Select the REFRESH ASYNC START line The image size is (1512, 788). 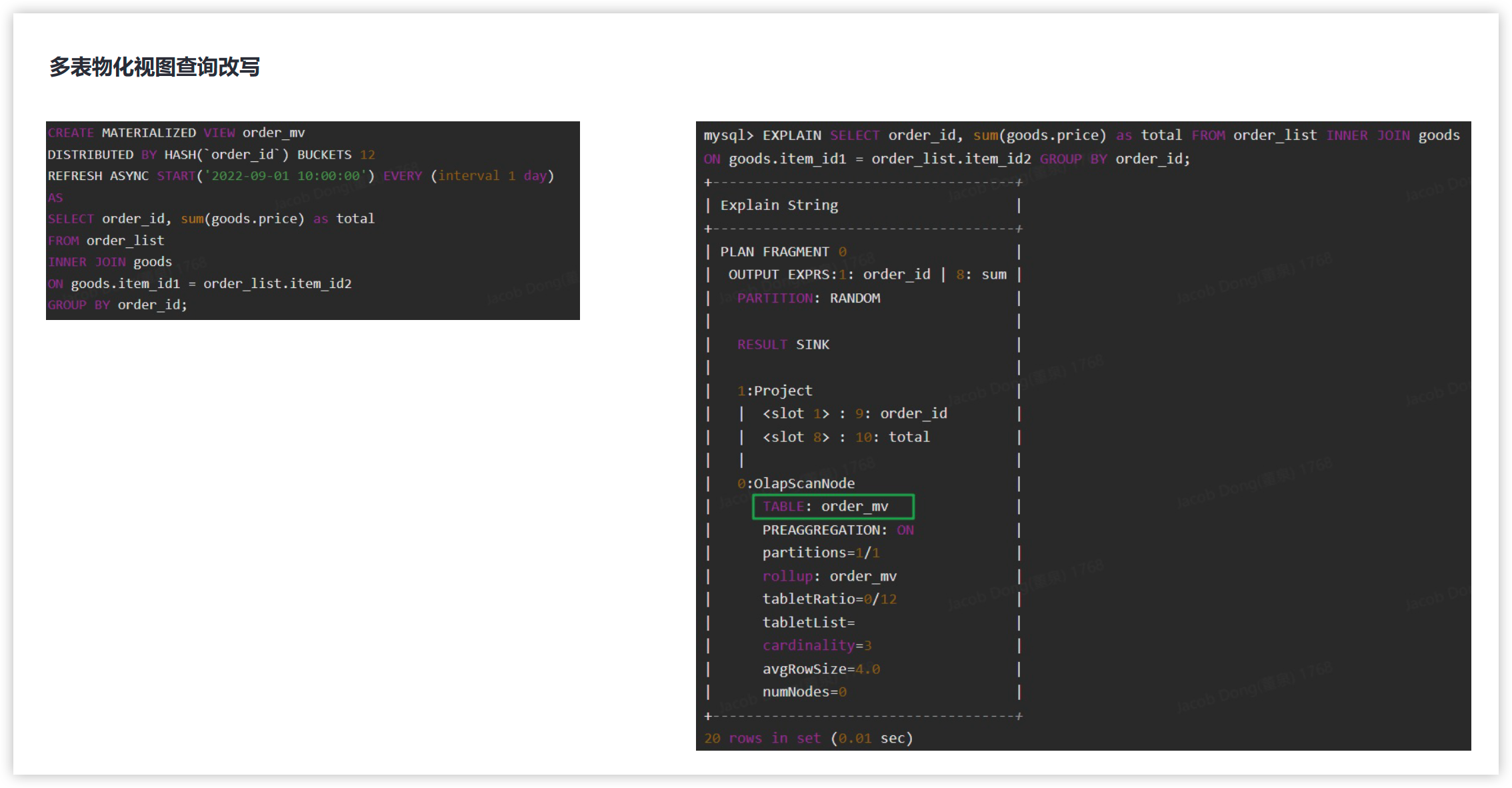coord(300,176)
